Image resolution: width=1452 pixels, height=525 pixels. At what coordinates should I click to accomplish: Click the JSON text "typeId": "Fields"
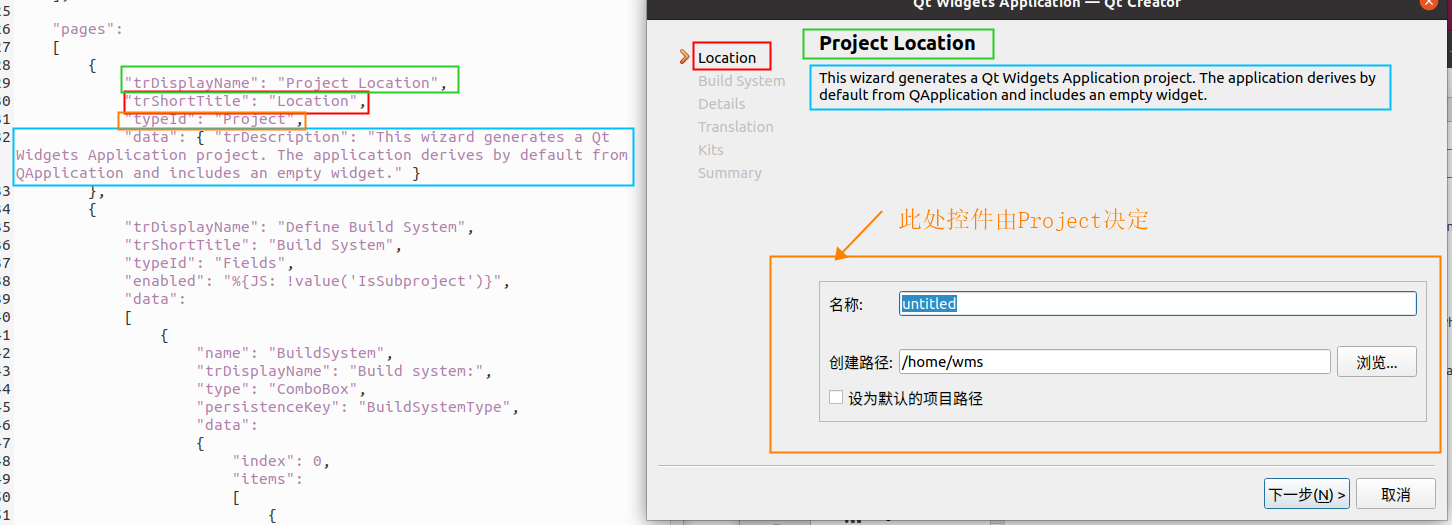tap(209, 263)
